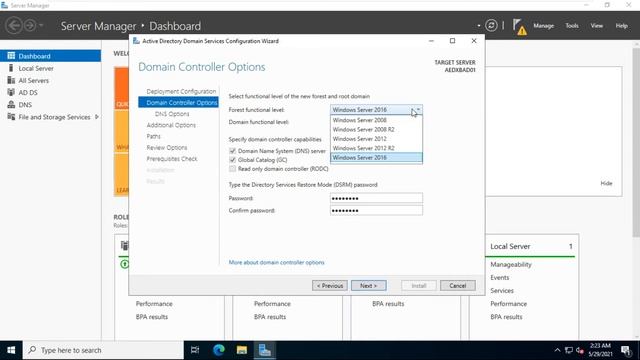Go to DNS Options step

(x=172, y=114)
